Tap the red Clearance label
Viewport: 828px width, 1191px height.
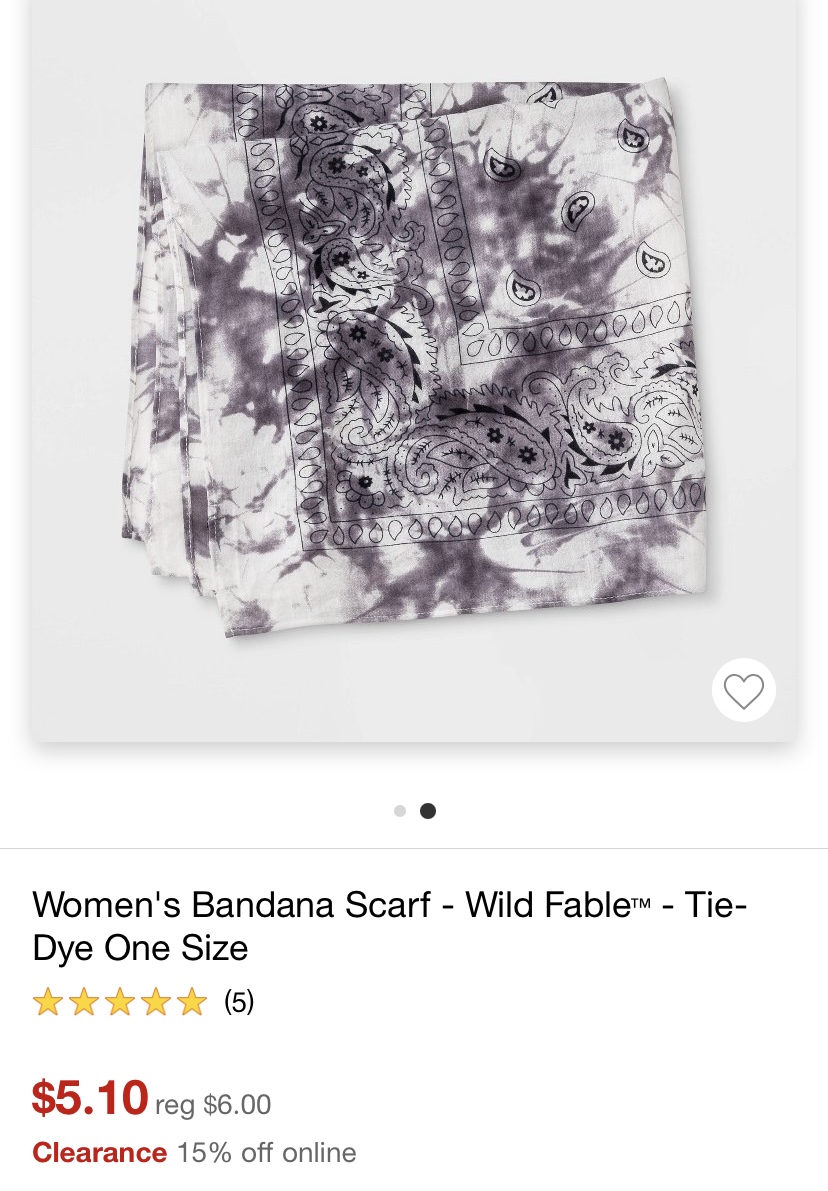point(100,1152)
